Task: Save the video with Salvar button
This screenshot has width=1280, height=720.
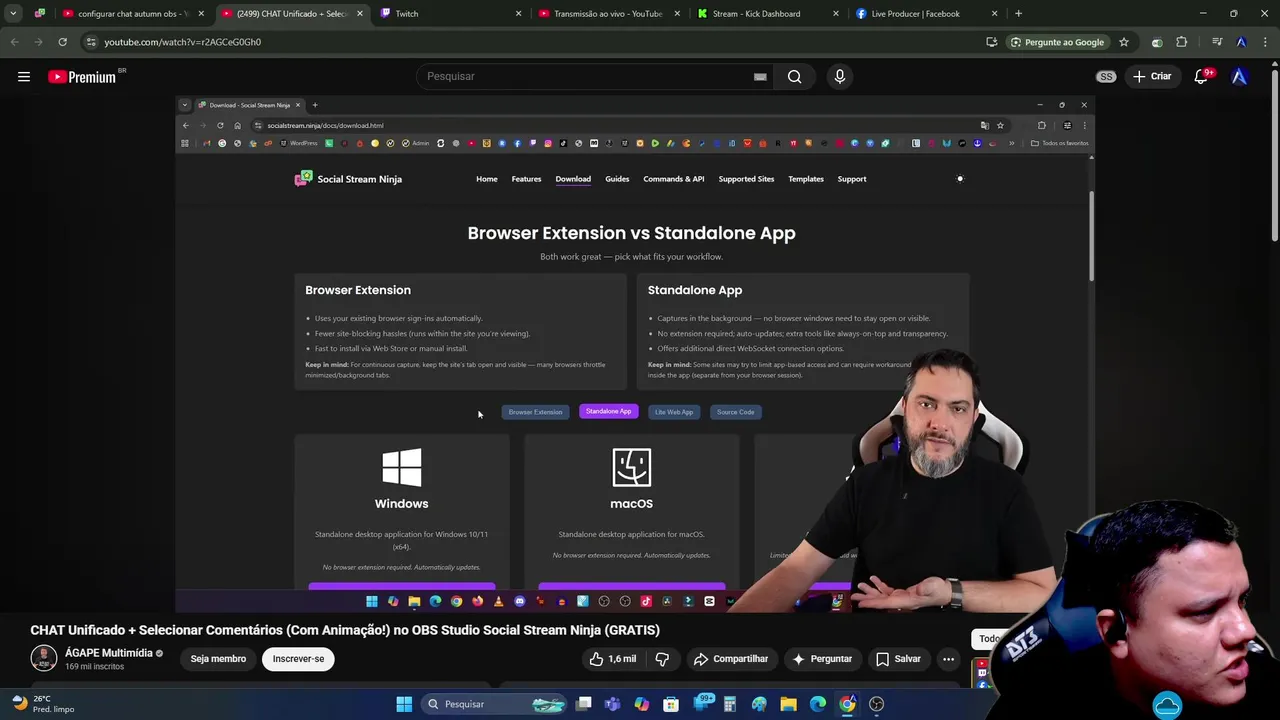Action: coord(898,659)
